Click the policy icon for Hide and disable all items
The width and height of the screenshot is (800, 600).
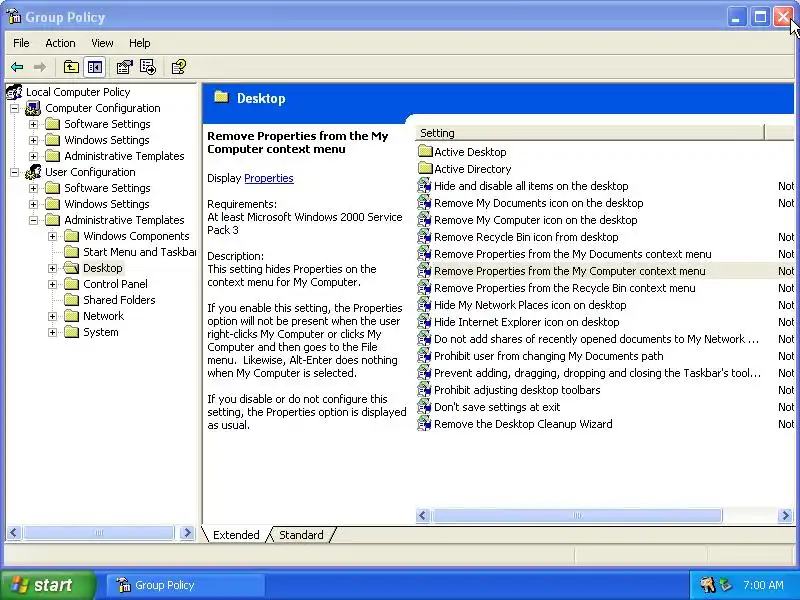(x=424, y=186)
